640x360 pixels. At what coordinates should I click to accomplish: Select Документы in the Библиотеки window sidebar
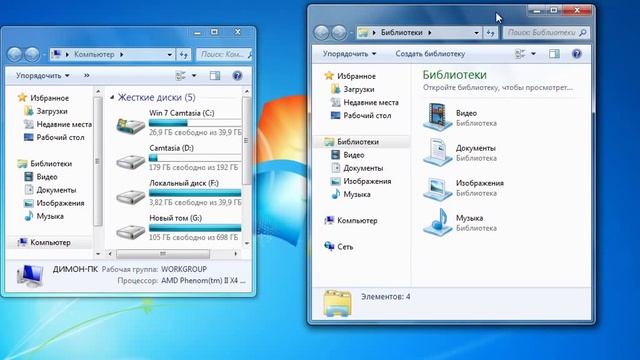pos(357,168)
